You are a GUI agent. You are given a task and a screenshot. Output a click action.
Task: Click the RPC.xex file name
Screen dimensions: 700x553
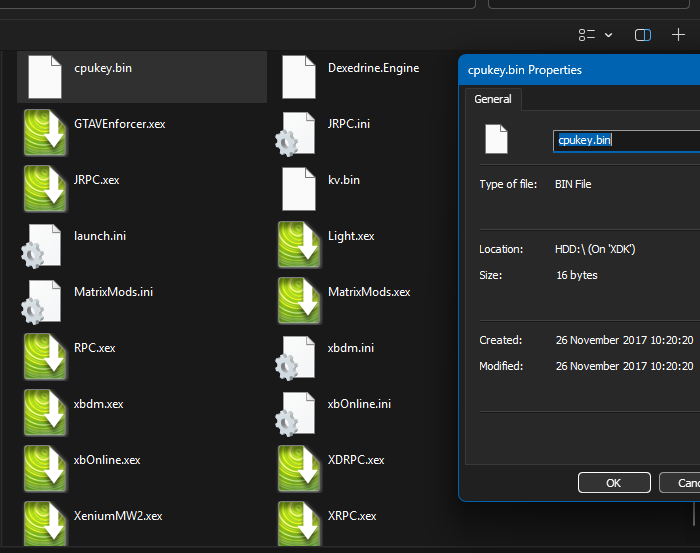pyautogui.click(x=95, y=348)
